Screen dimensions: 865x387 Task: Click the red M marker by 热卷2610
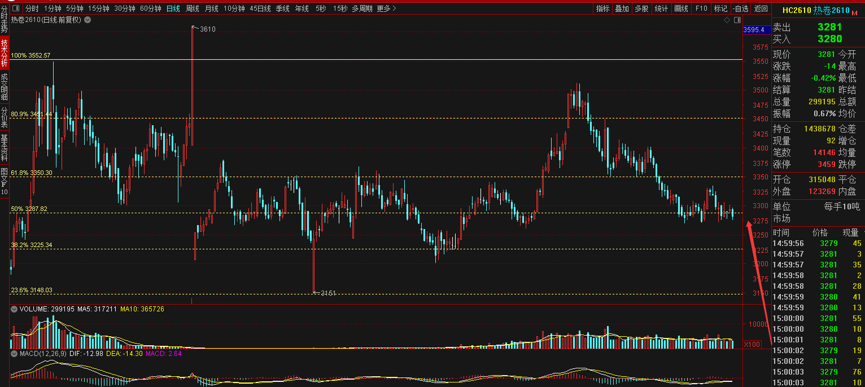click(855, 12)
